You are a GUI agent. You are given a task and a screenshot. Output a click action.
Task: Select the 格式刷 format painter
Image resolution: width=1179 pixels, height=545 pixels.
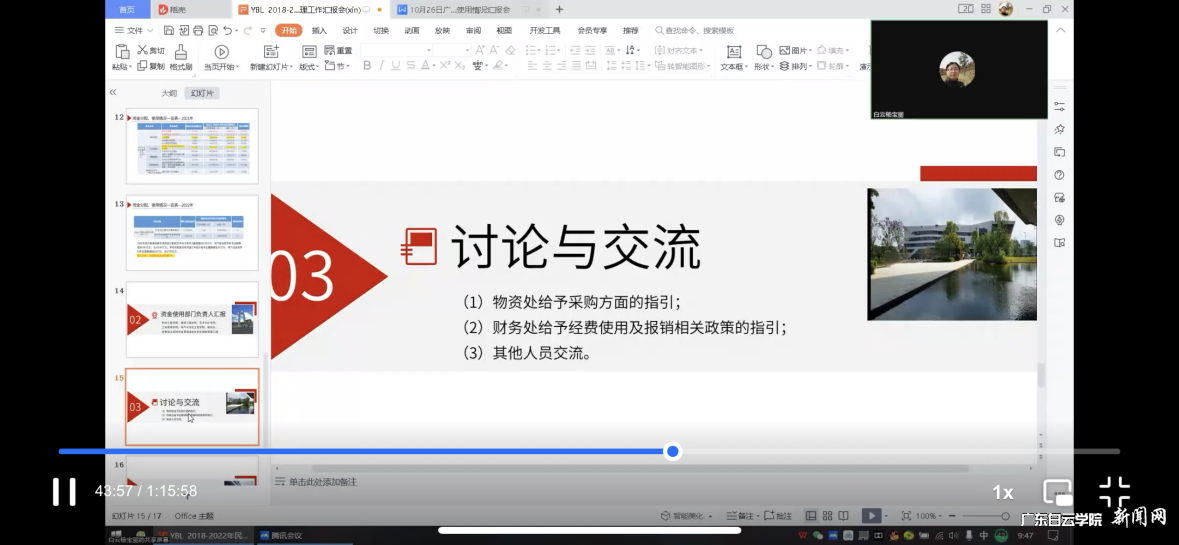click(180, 57)
